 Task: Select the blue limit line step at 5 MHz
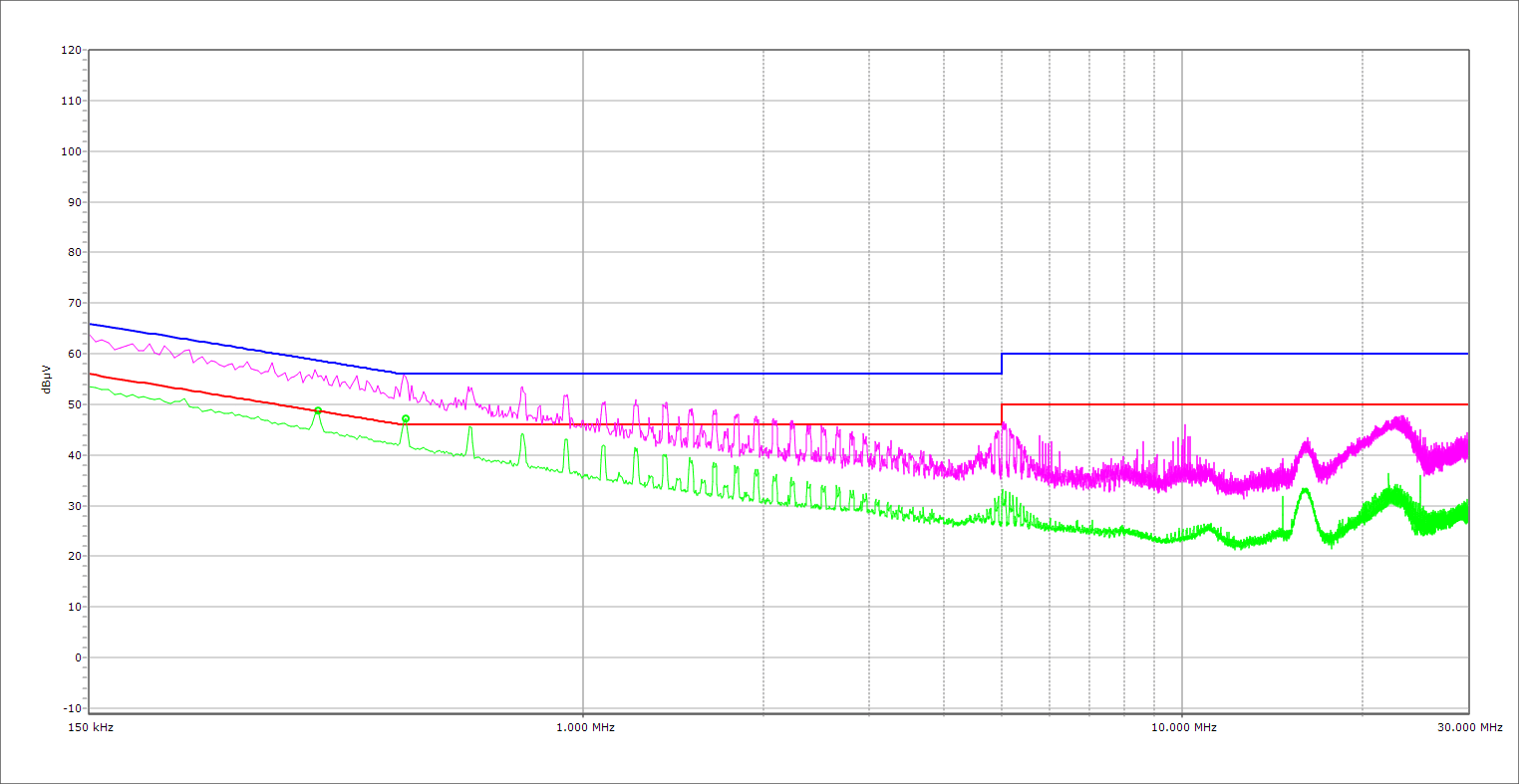pos(1002,364)
